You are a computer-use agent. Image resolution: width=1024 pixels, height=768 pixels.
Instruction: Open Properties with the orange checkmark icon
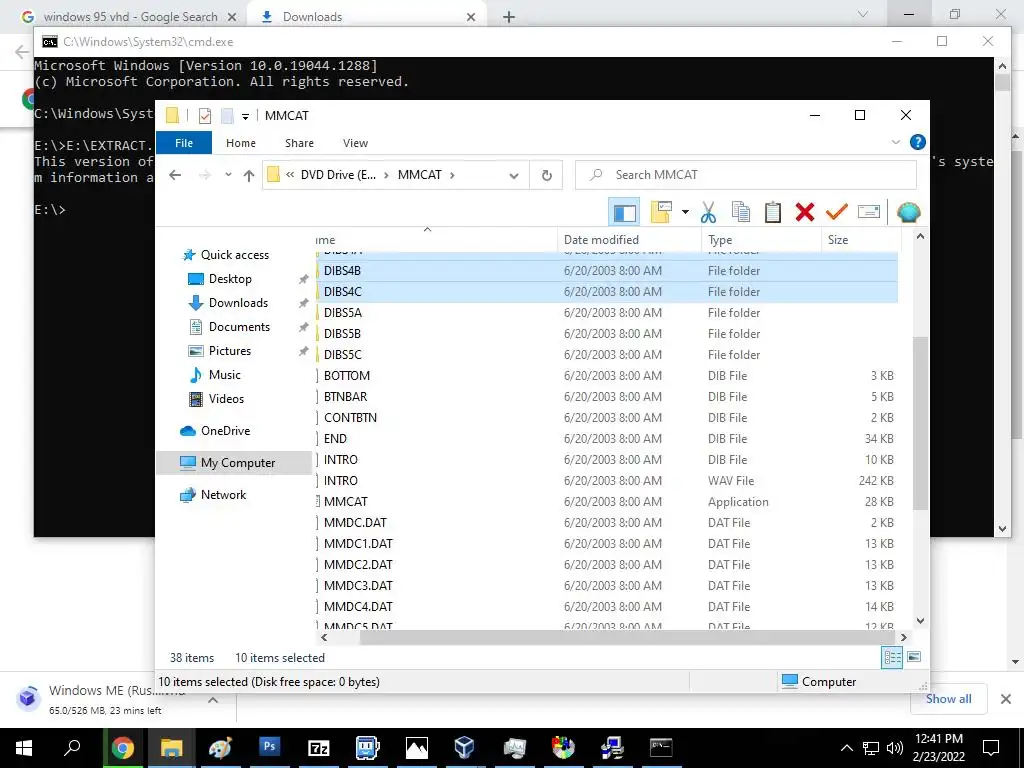[x=836, y=212]
